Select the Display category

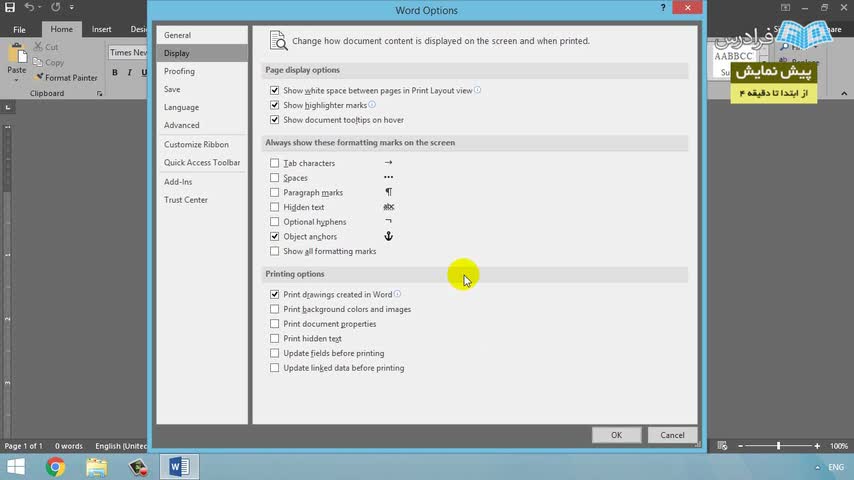(202, 53)
